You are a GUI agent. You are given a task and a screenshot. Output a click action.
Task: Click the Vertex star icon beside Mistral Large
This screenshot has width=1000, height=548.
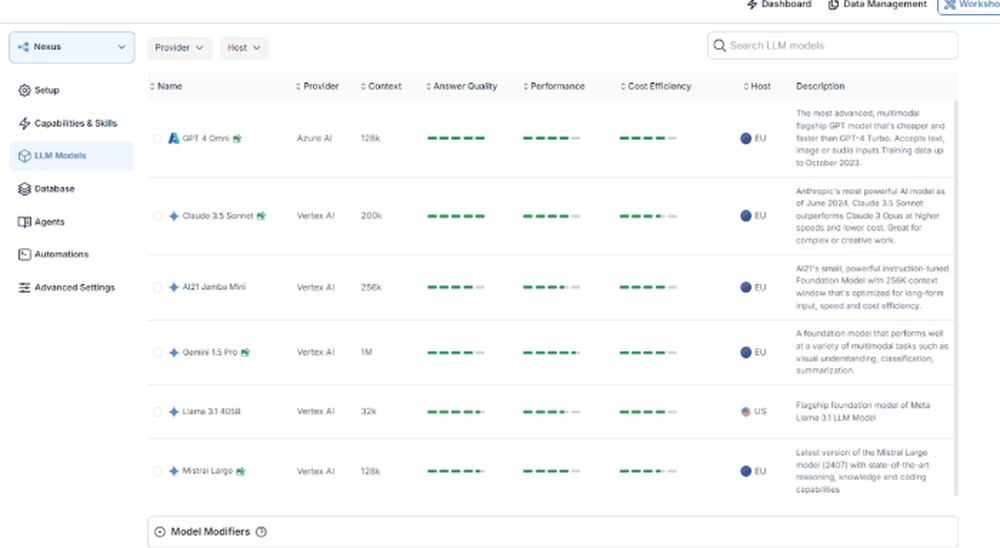(x=173, y=471)
